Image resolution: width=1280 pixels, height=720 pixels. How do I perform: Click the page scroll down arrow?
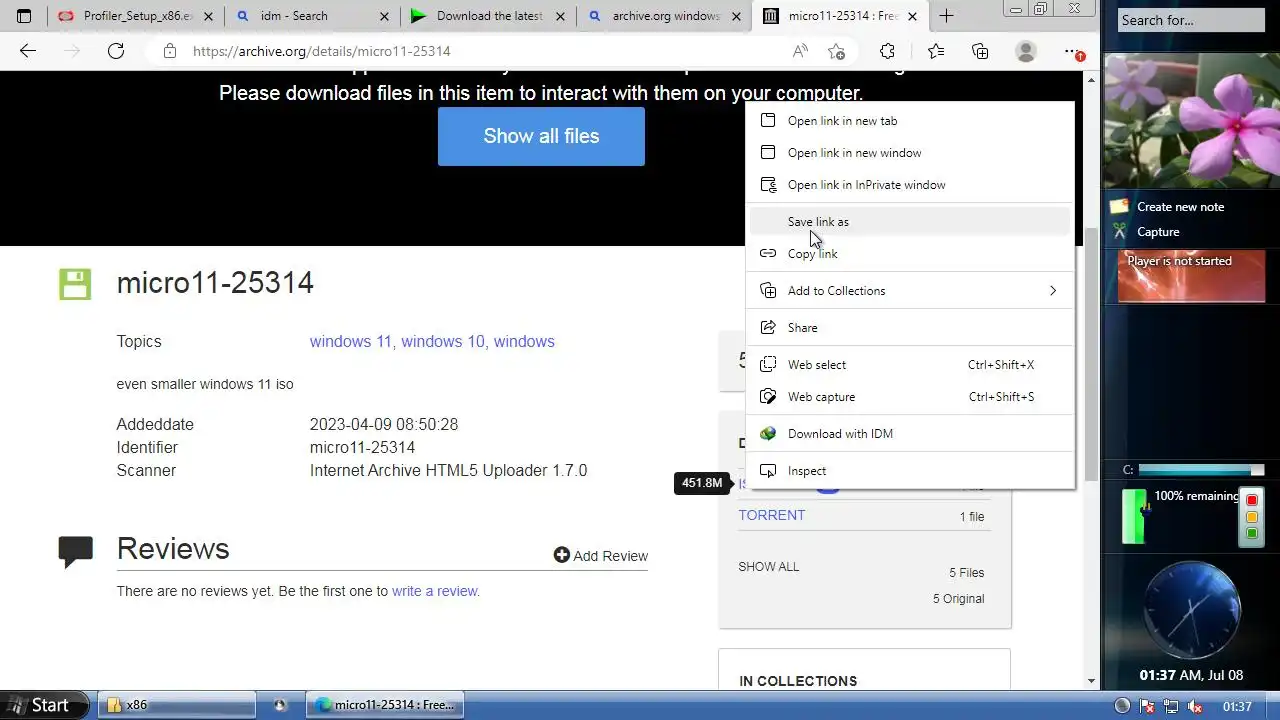point(1091,681)
